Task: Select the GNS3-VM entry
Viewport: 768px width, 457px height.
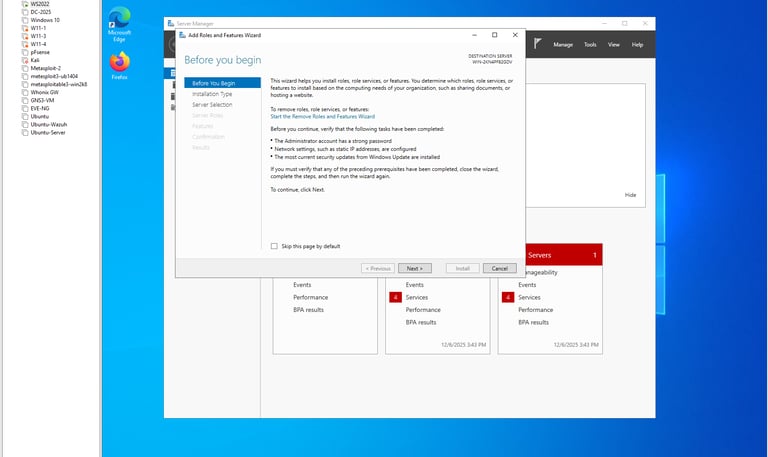Action: coord(42,100)
